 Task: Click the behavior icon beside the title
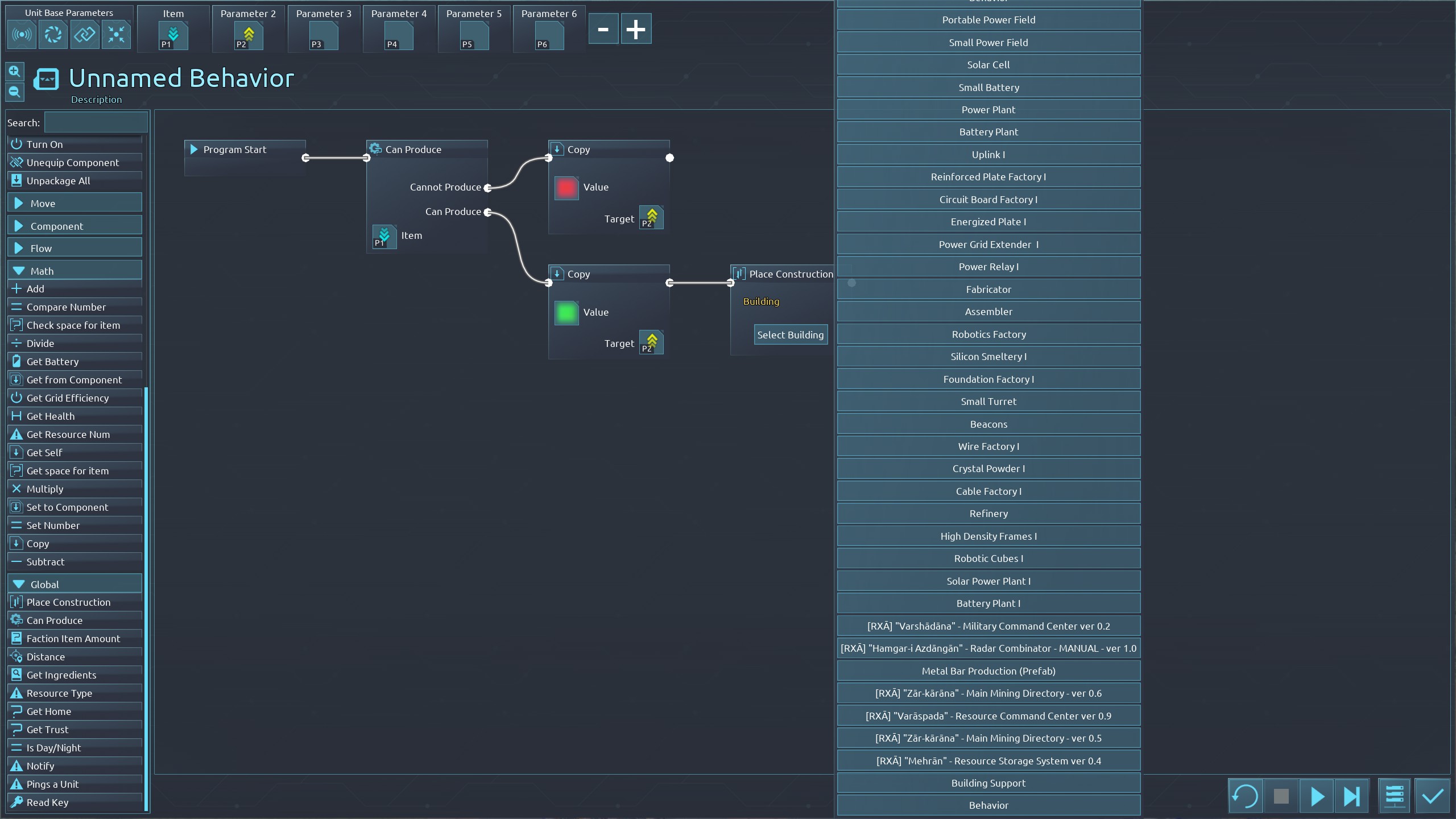click(46, 80)
